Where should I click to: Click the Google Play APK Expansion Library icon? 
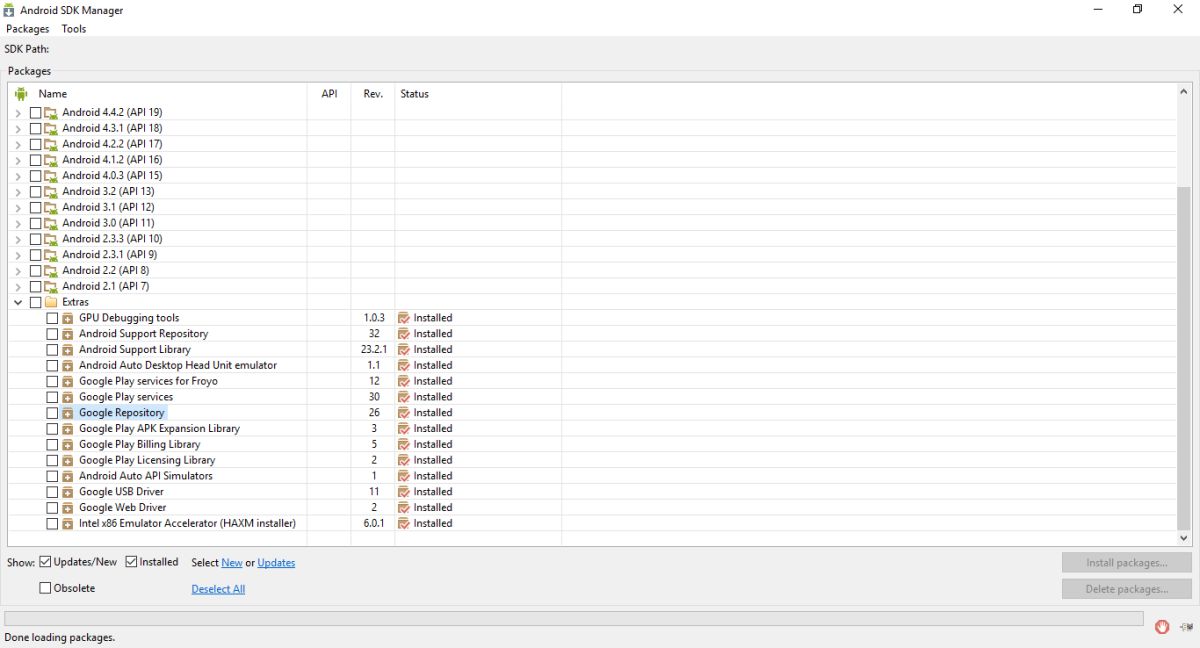point(68,429)
